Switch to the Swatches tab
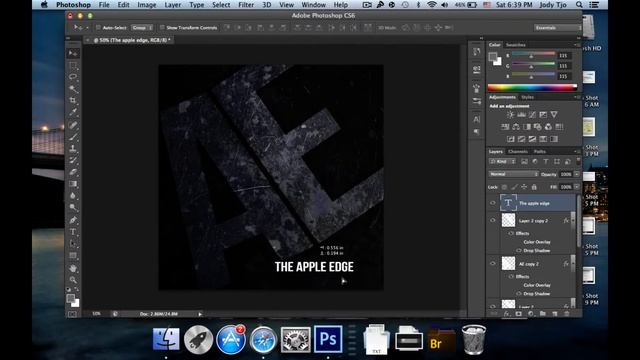640x360 pixels. [516, 44]
